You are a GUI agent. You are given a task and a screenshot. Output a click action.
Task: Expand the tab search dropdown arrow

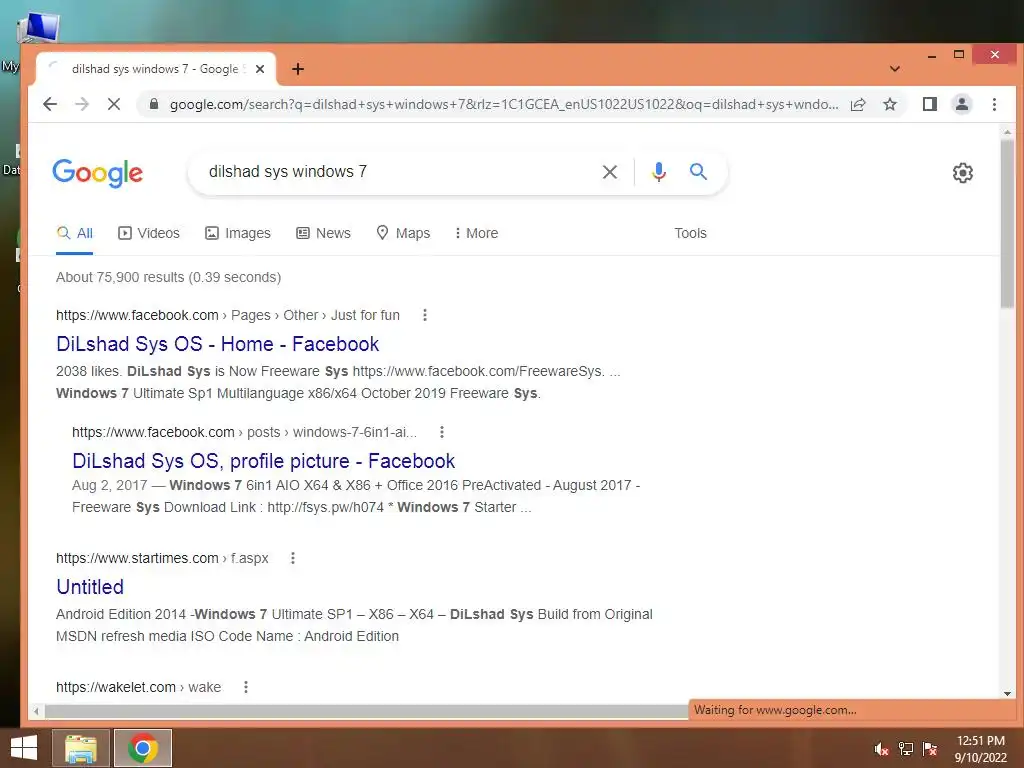(895, 69)
